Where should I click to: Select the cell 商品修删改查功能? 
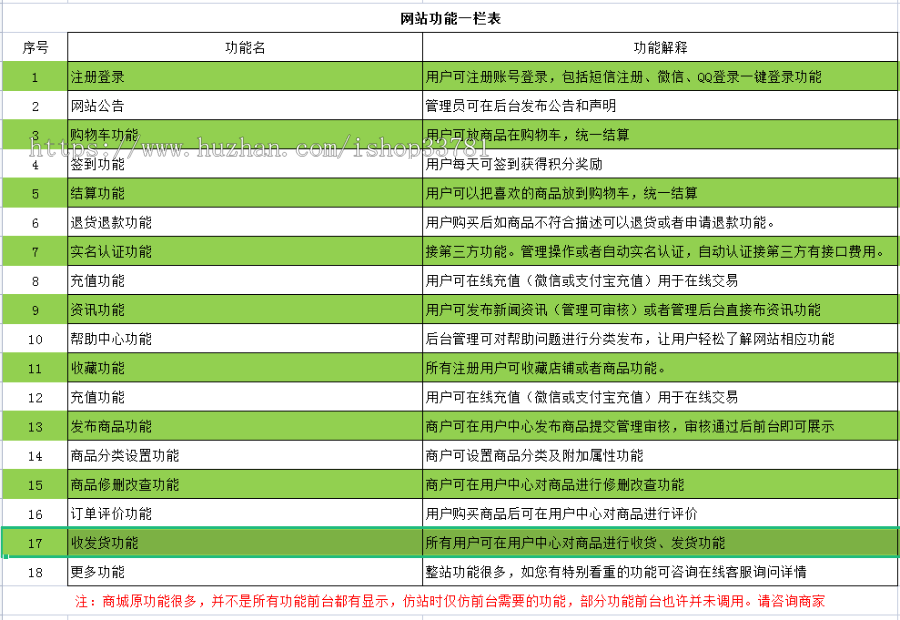(245, 485)
